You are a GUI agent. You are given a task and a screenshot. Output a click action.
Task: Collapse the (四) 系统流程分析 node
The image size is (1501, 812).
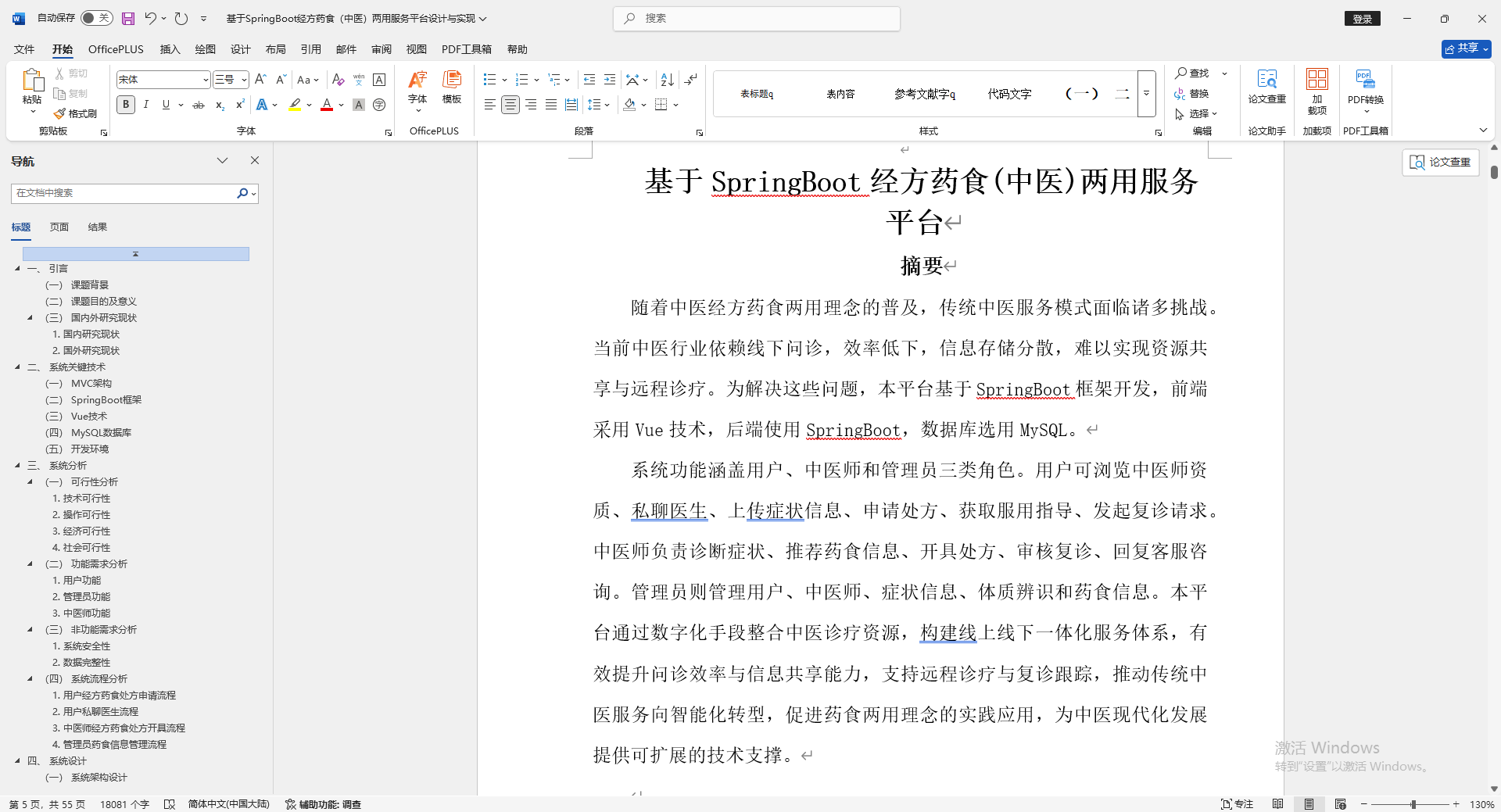(x=30, y=679)
